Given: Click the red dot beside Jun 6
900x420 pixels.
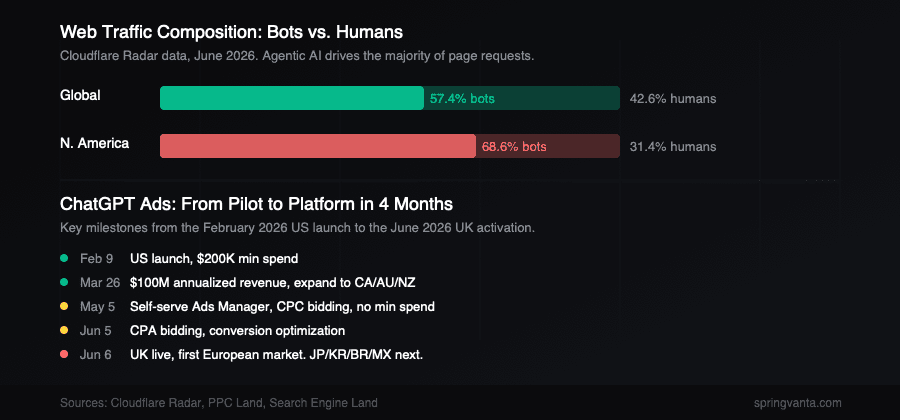Looking at the screenshot, I should 64,355.
